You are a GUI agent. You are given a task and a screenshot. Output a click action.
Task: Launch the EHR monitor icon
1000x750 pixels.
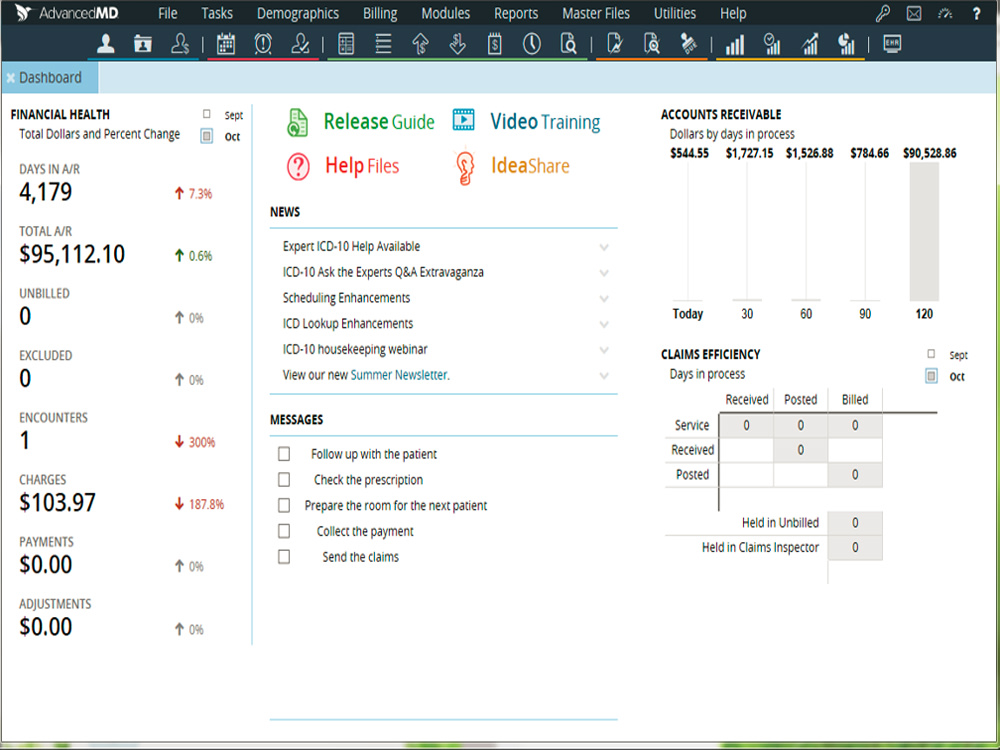(892, 43)
